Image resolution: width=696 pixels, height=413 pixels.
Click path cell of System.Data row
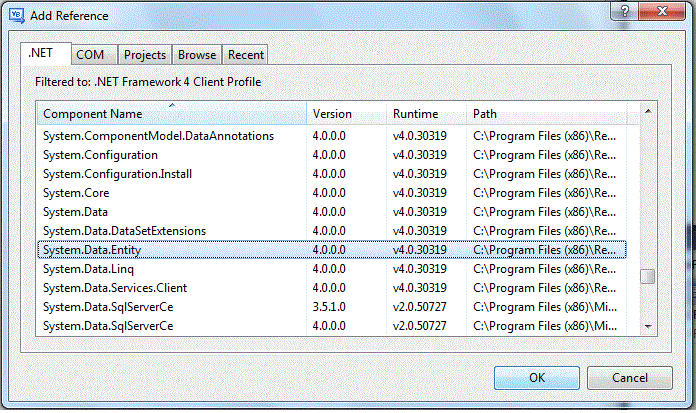pyautogui.click(x=545, y=212)
